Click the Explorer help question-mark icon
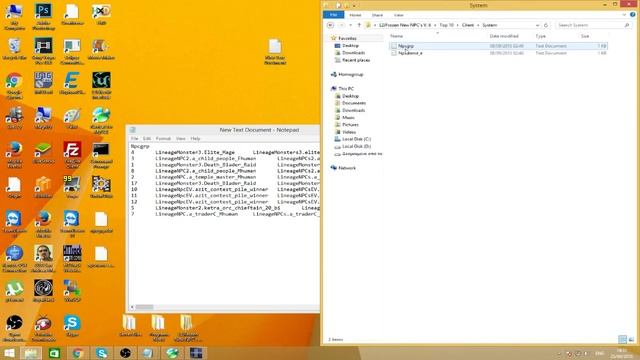 [x=632, y=15]
